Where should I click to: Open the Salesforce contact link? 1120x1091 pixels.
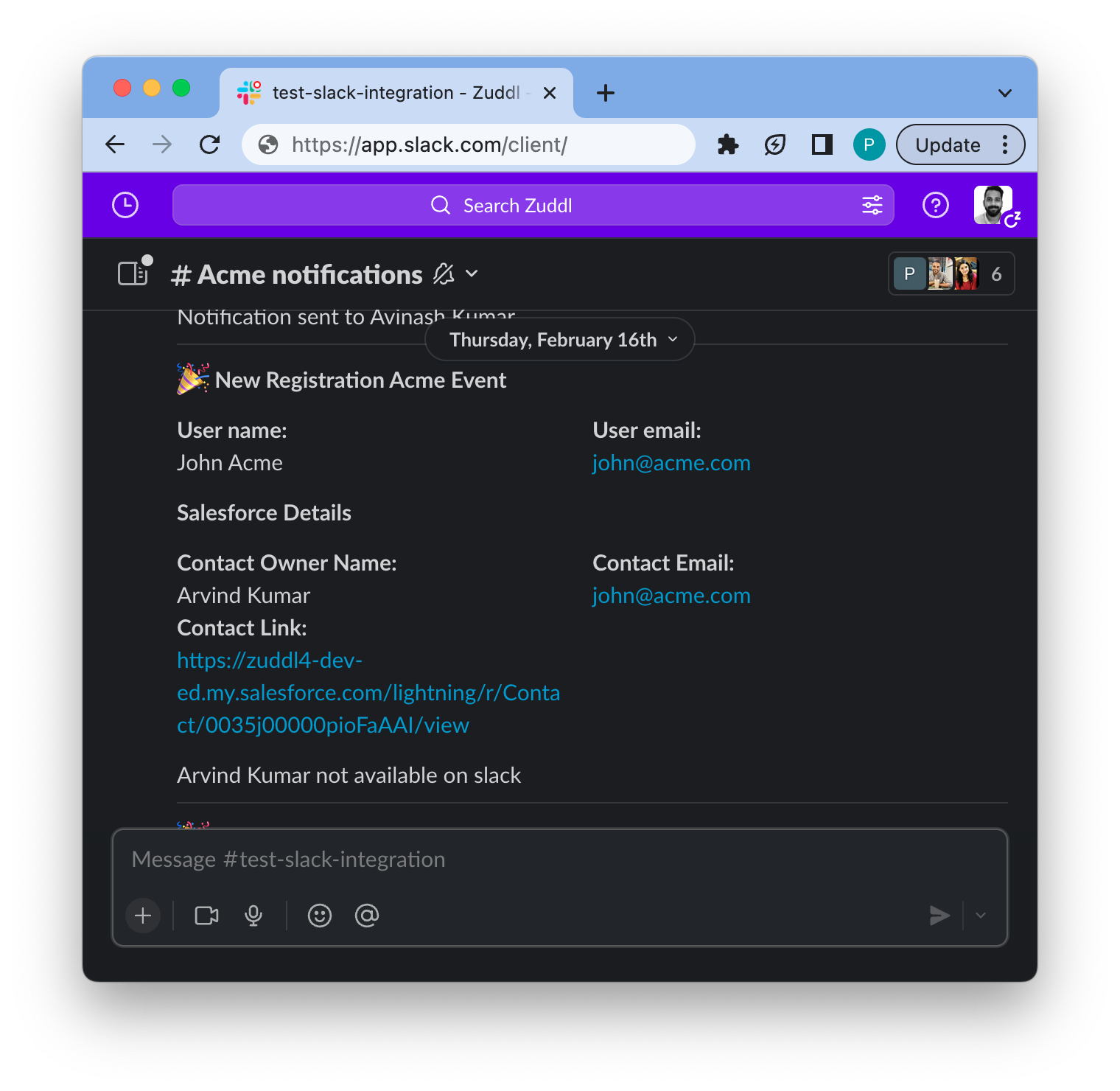[x=368, y=693]
